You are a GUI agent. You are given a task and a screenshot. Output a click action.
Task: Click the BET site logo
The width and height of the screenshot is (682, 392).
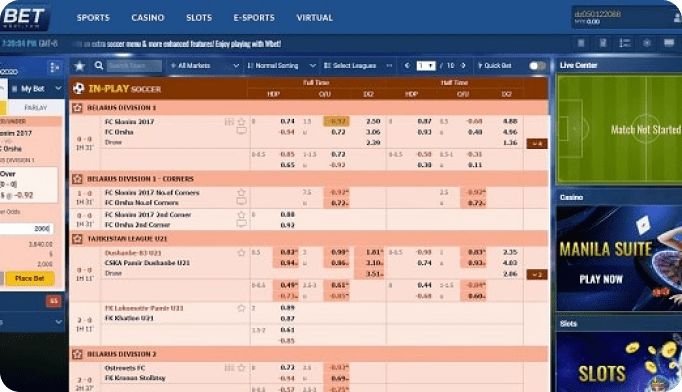click(x=24, y=17)
